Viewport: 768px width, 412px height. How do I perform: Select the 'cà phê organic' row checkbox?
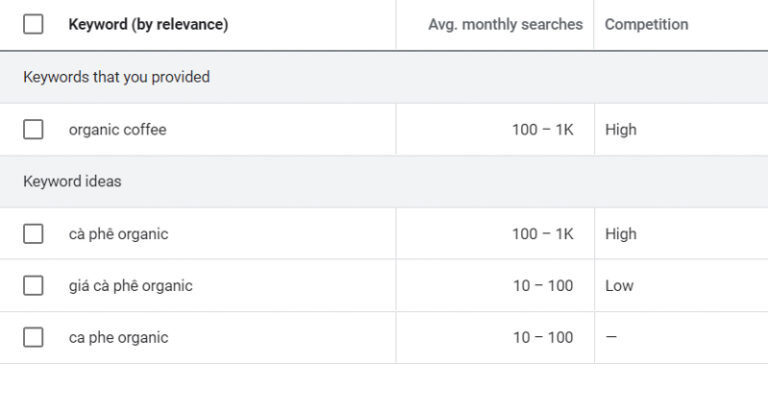click(33, 234)
